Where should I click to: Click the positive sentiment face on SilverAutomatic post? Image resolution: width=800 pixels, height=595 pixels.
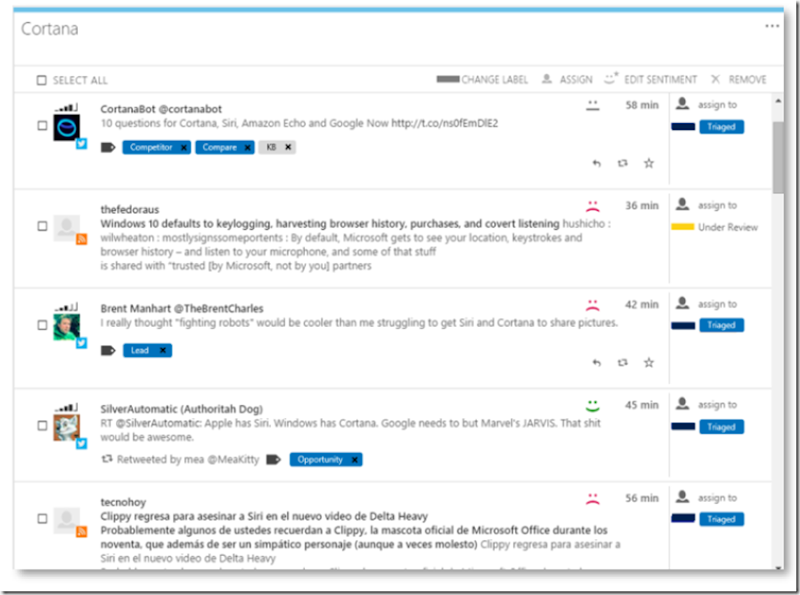coord(592,406)
